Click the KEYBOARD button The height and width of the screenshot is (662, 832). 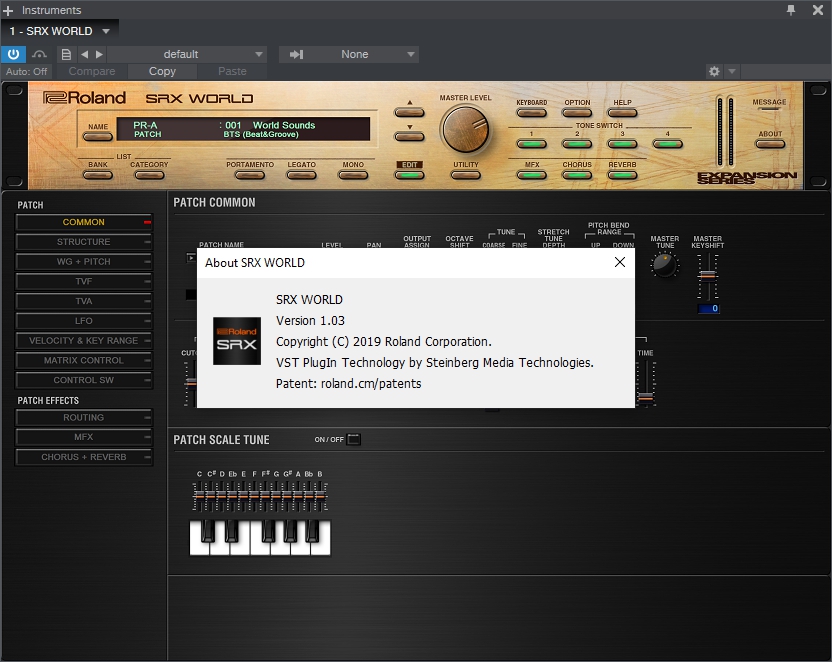[531, 112]
